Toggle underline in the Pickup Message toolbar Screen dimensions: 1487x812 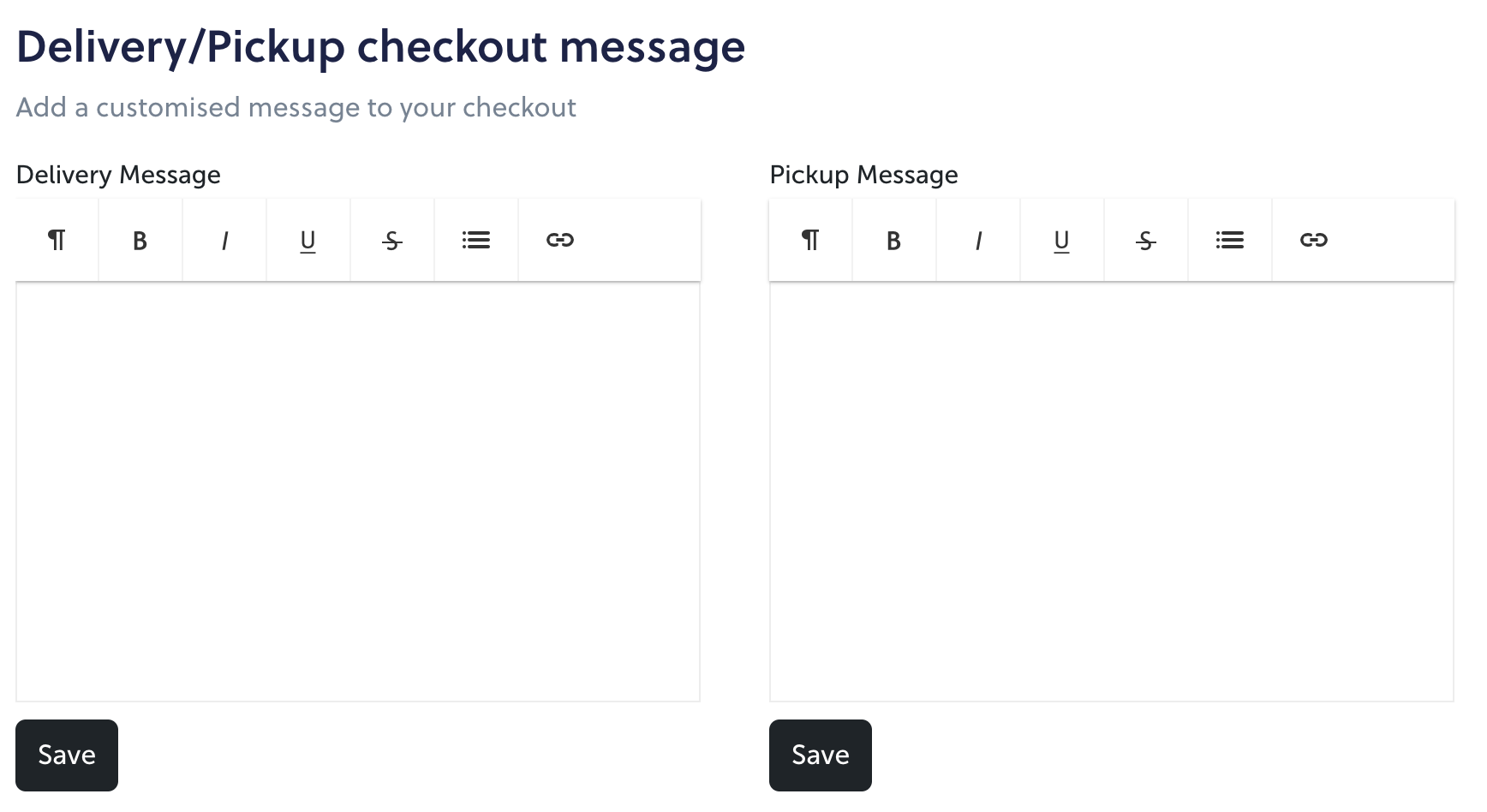pyautogui.click(x=1062, y=240)
